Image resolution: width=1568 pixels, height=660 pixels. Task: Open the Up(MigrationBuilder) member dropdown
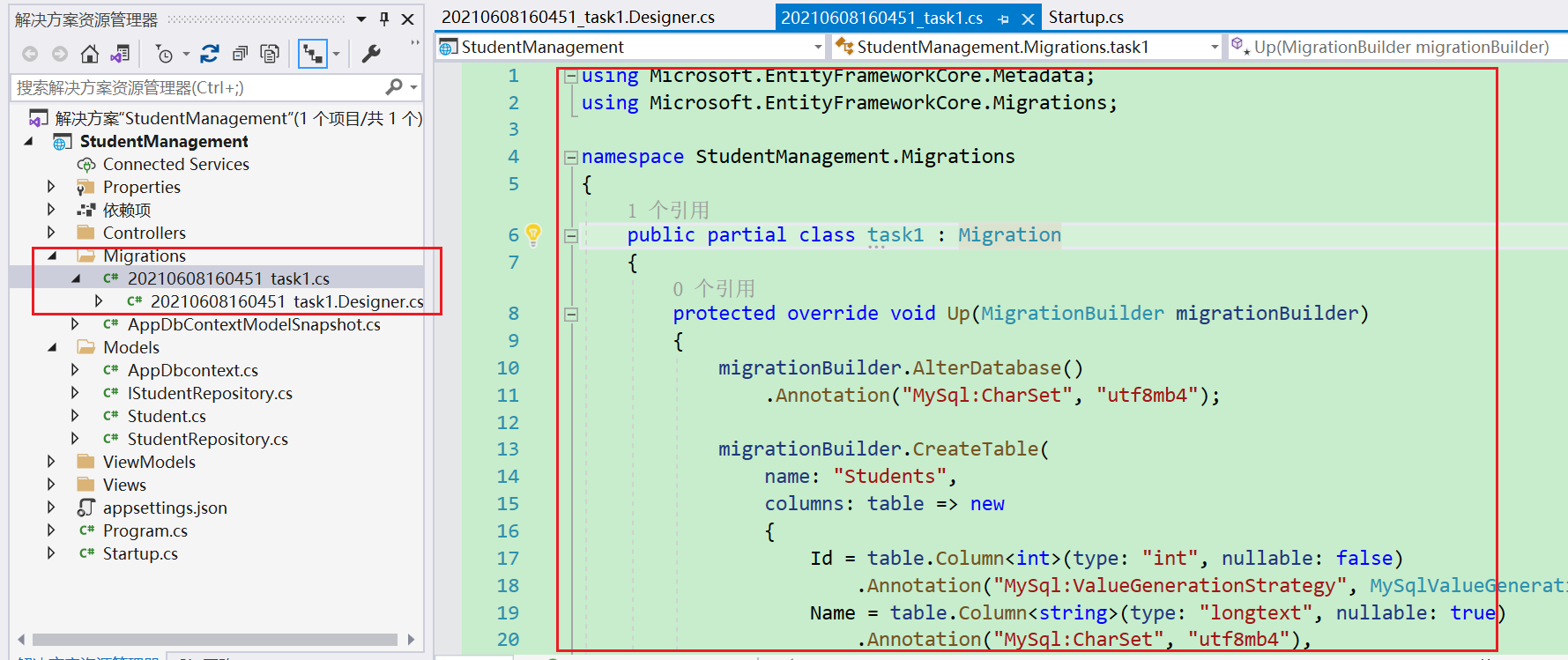(x=1397, y=47)
